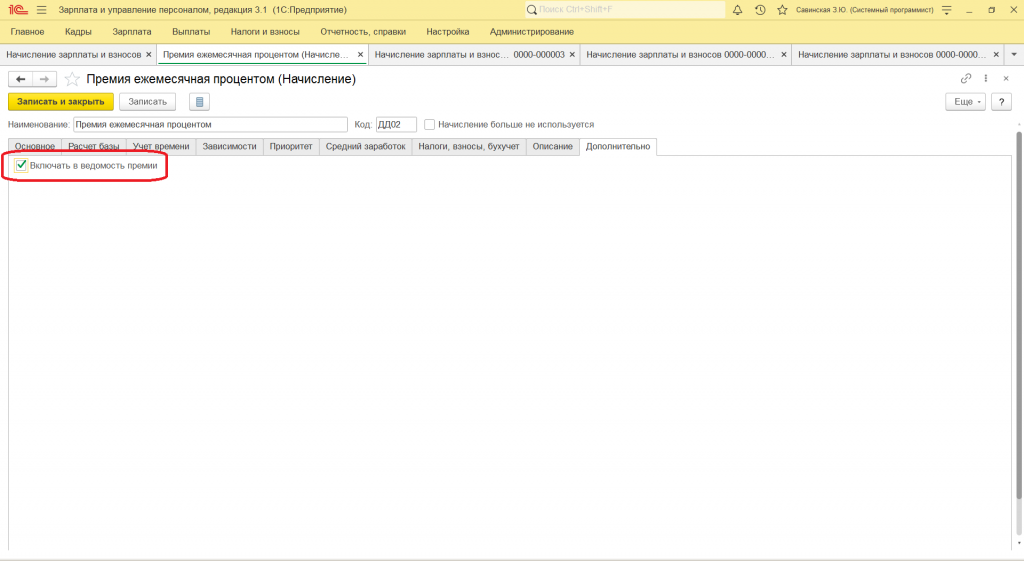Switch to the Зависимости tab

[x=229, y=146]
